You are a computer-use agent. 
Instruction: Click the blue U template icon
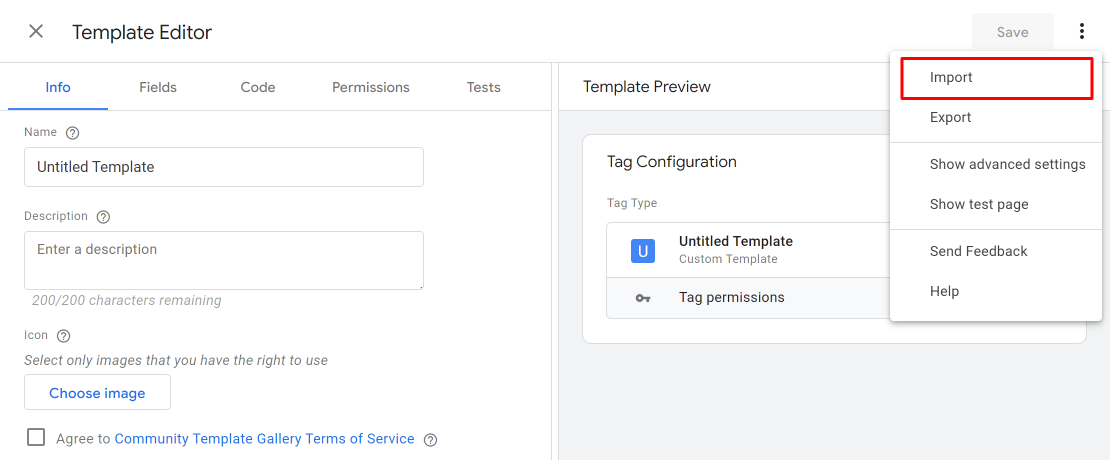point(643,251)
